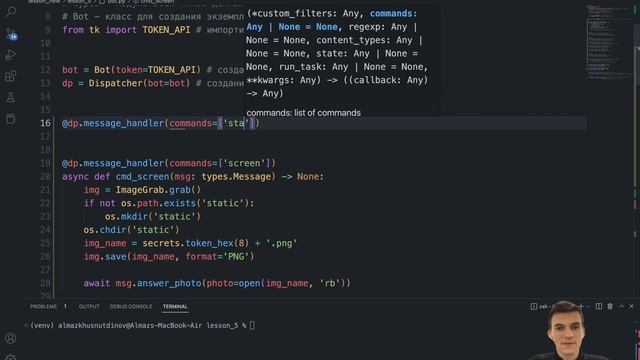Screen dimensions: 640x360
Task: Open the Search view in the activity bar
Action: point(11,11)
